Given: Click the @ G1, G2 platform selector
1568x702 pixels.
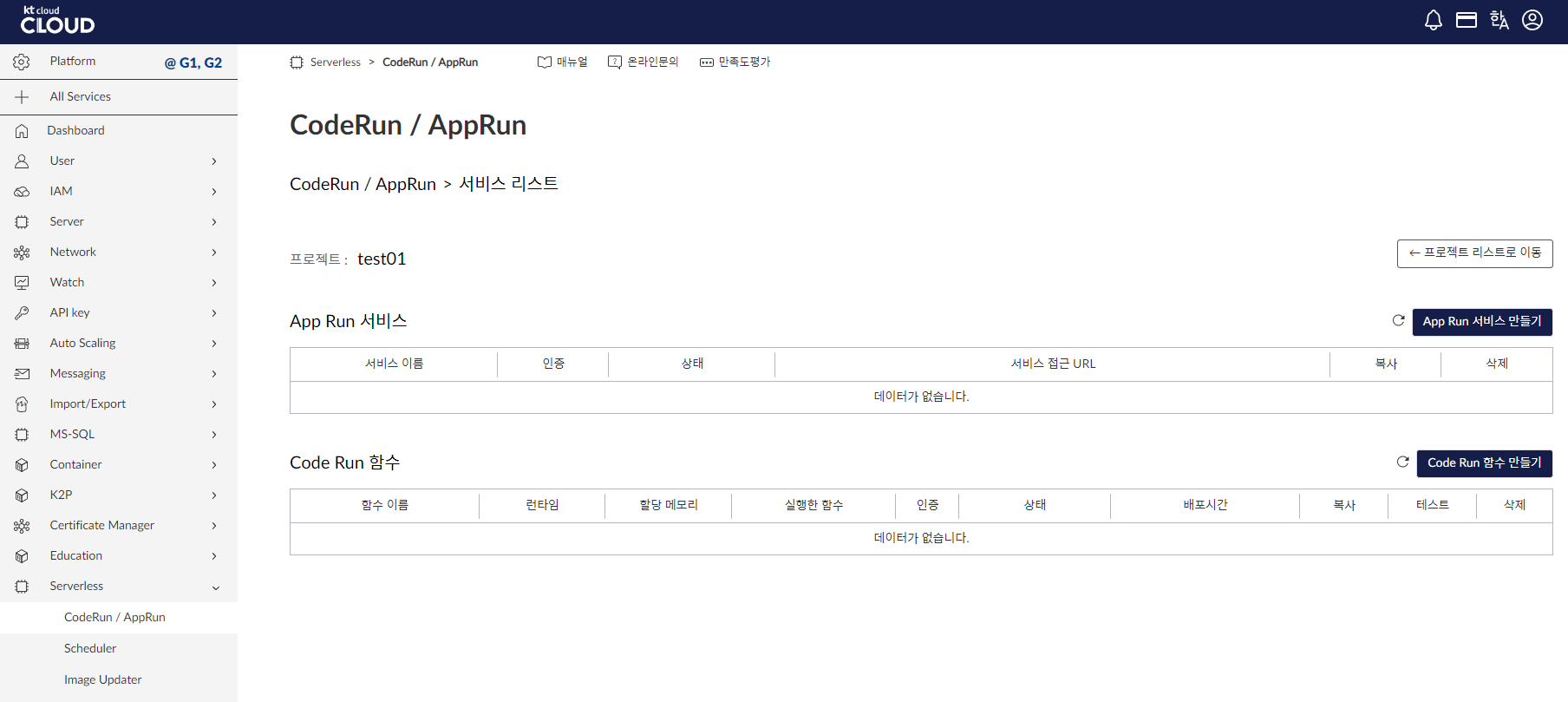Looking at the screenshot, I should (x=193, y=62).
